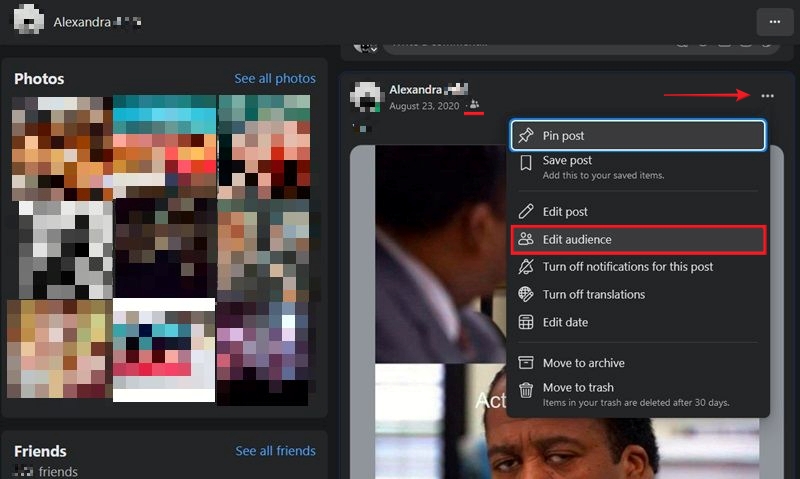Click the Photos section heading
Screen dimensions: 800x479
[x=39, y=79]
